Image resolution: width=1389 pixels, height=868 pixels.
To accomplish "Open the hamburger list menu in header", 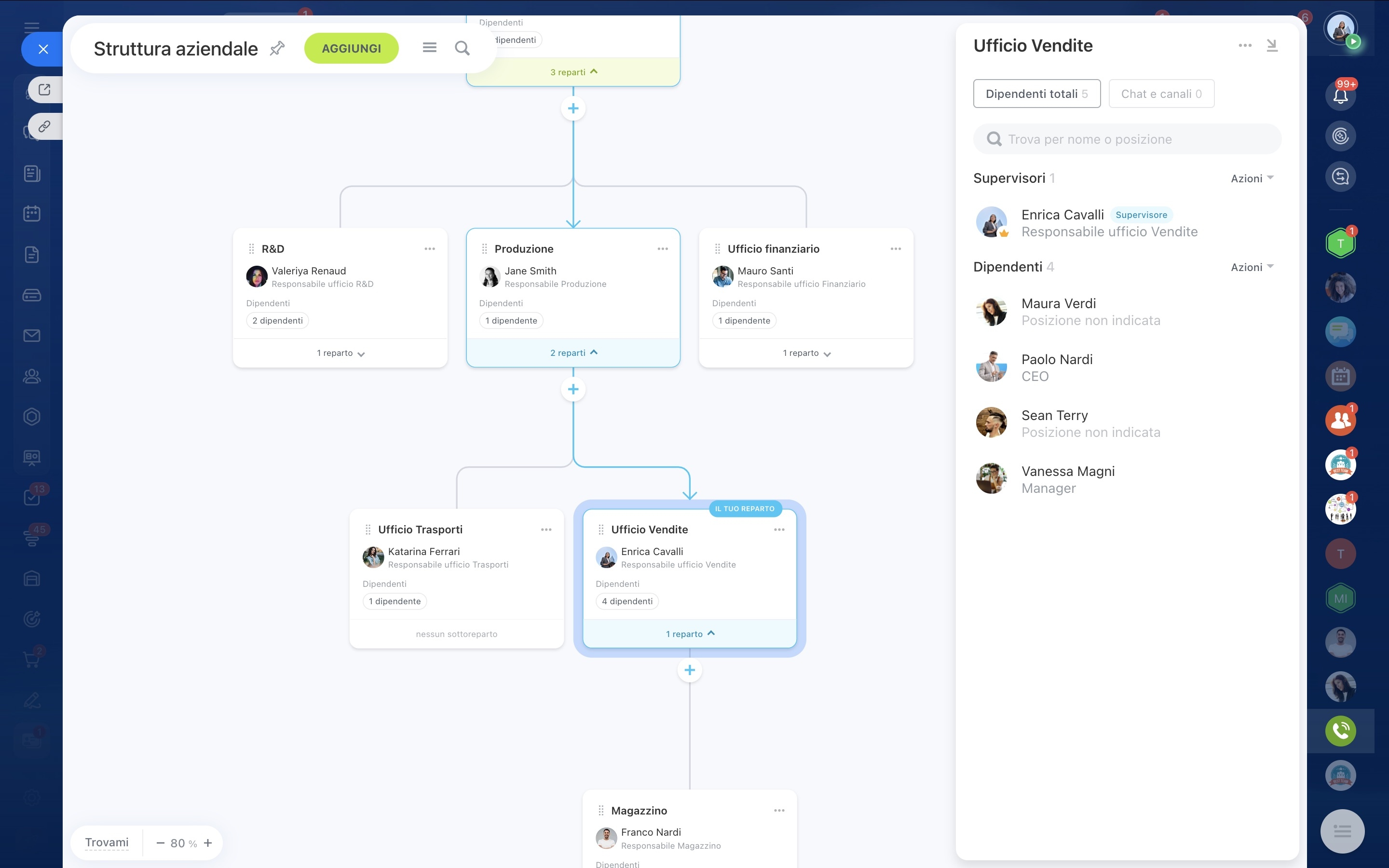I will [x=429, y=48].
